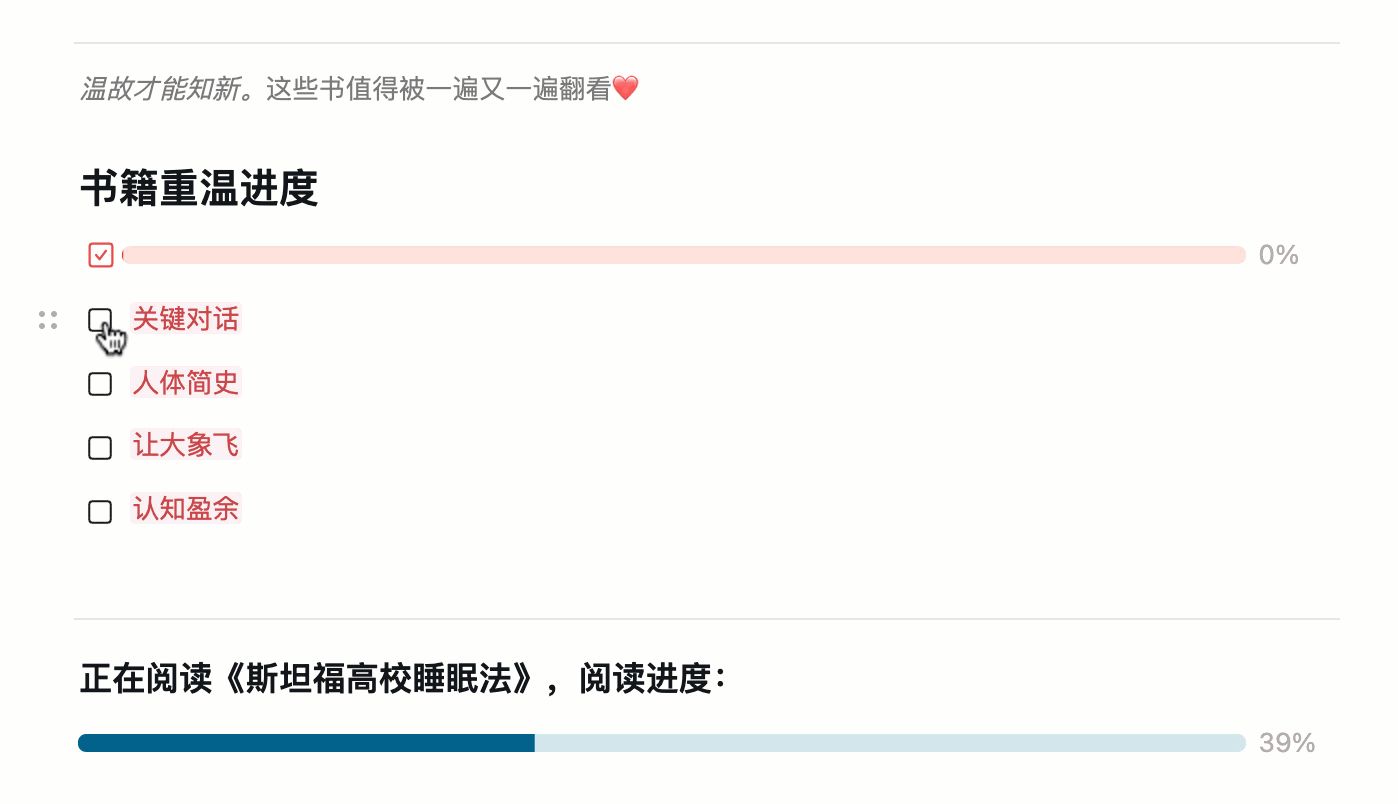Tick the 人体简史 checkbox
The image size is (1398, 804).
coord(100,384)
